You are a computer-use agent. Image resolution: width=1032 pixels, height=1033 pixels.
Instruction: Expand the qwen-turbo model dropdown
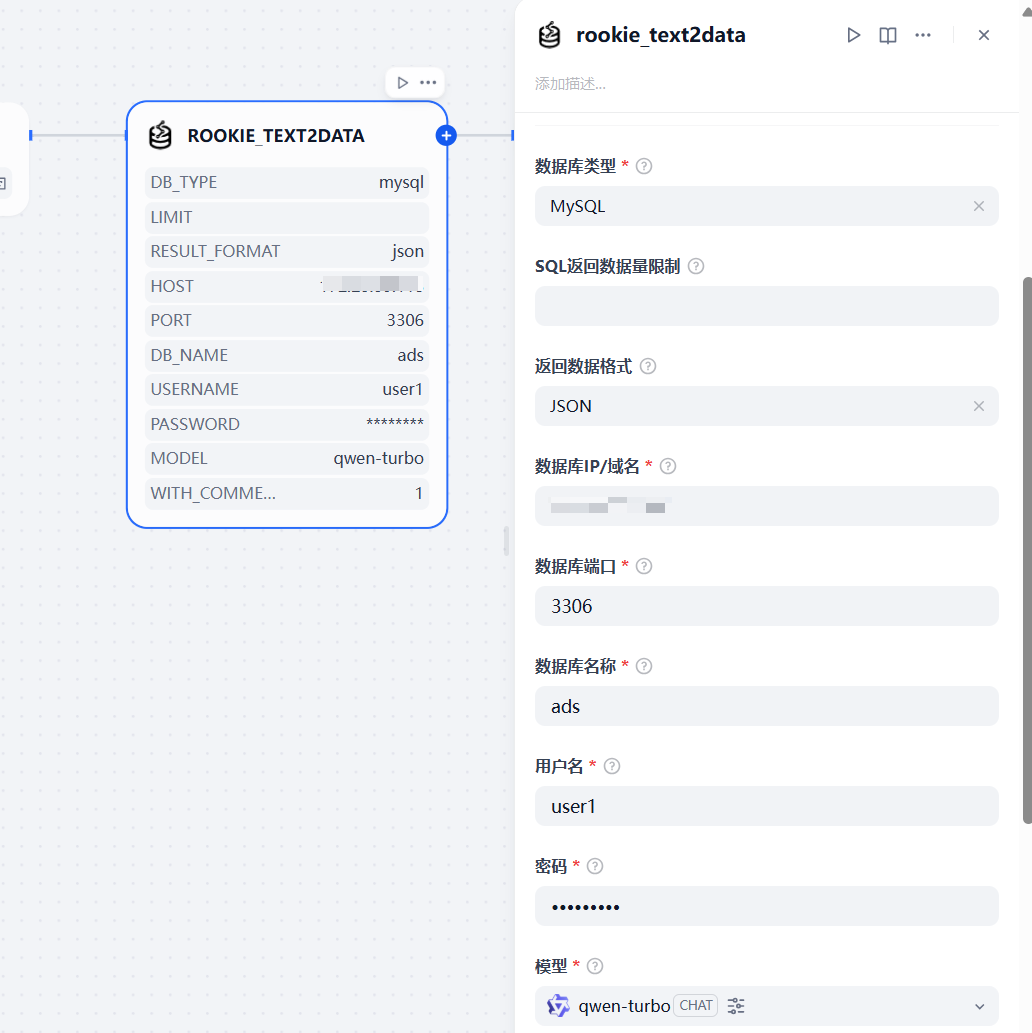point(978,1005)
